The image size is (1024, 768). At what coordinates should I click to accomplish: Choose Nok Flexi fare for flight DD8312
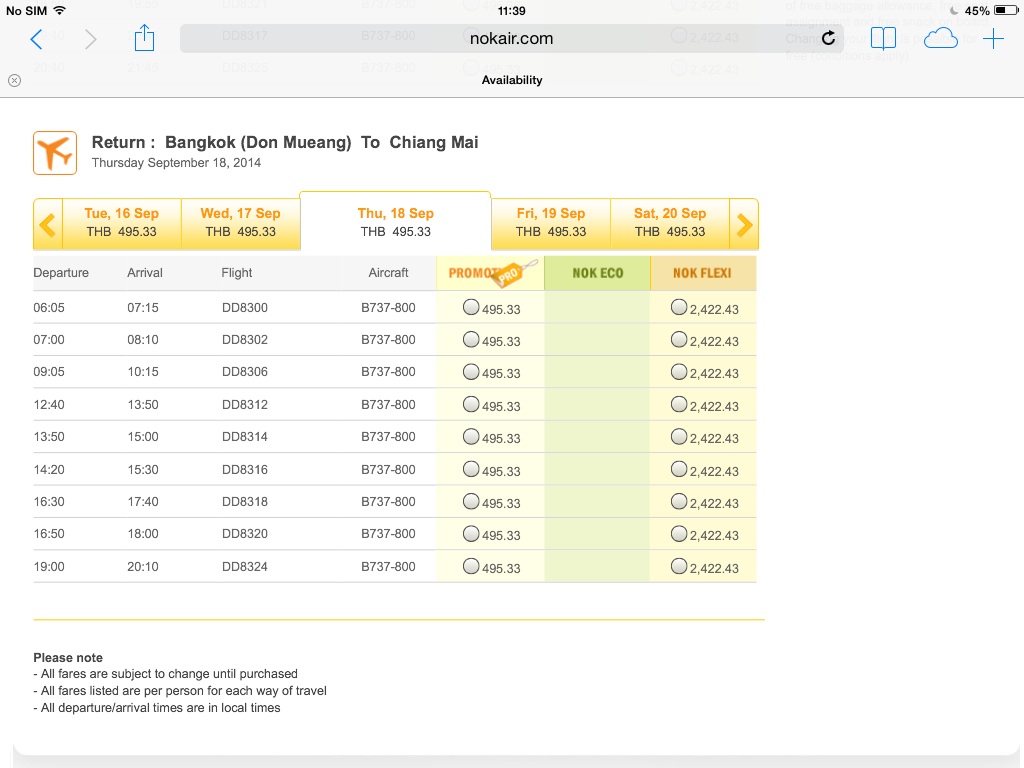679,404
